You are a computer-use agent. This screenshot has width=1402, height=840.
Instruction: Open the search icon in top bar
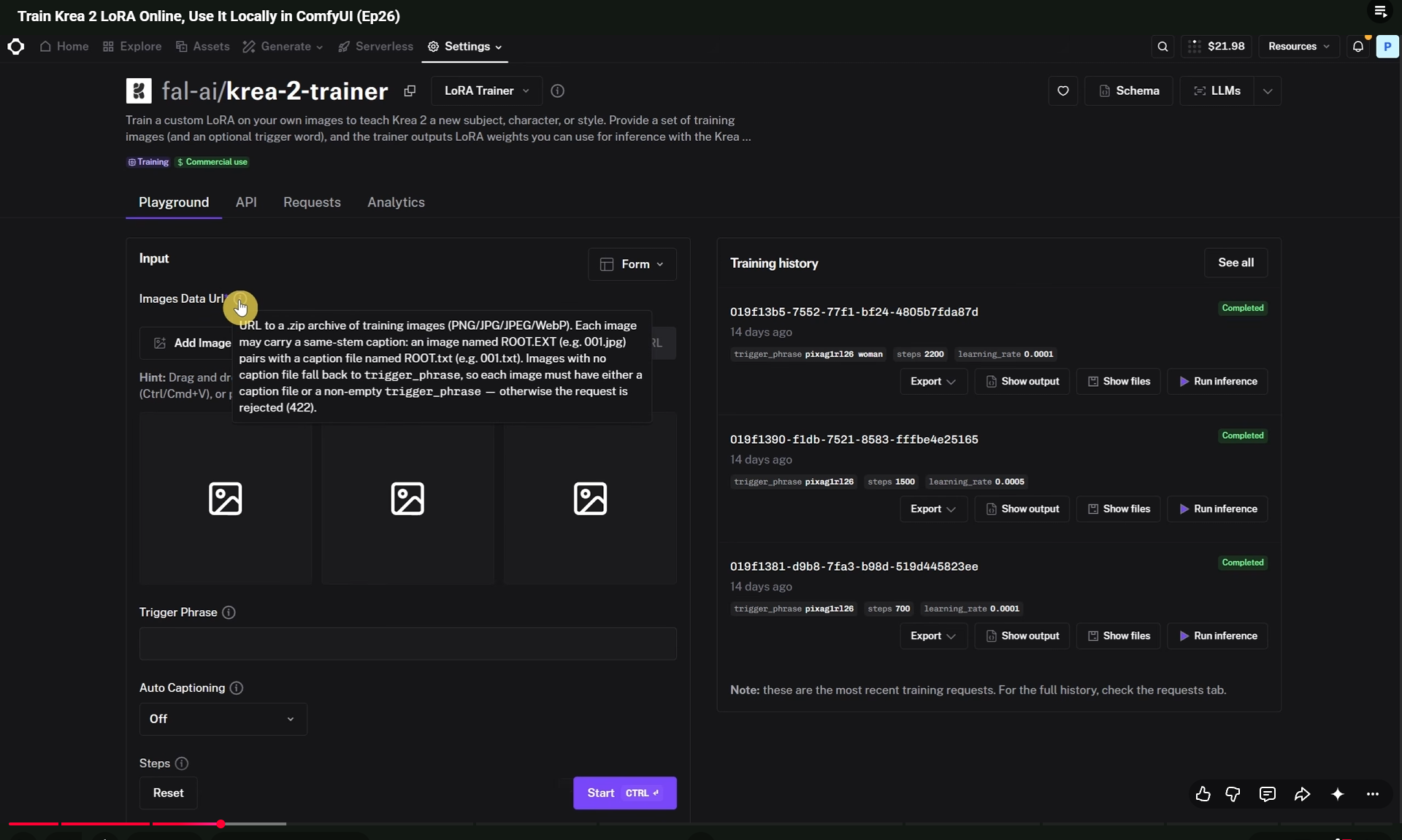tap(1163, 47)
